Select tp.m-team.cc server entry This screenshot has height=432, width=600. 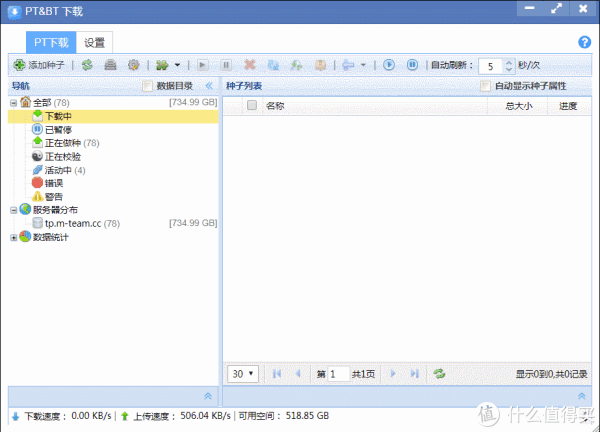tap(73, 223)
